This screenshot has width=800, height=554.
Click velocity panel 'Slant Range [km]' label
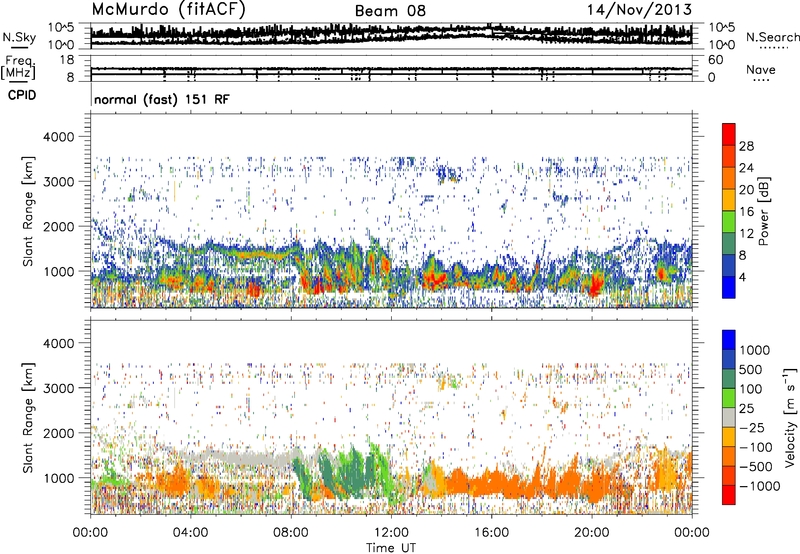pyautogui.click(x=28, y=417)
